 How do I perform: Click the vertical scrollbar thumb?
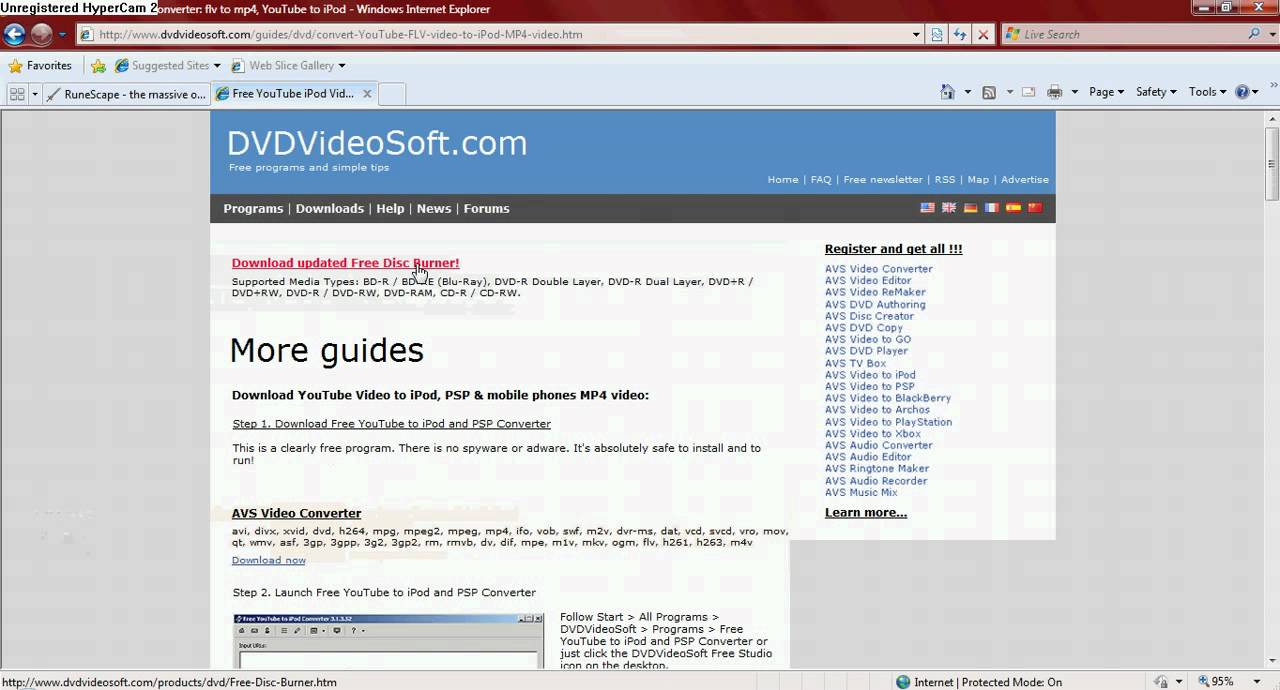tap(1272, 165)
